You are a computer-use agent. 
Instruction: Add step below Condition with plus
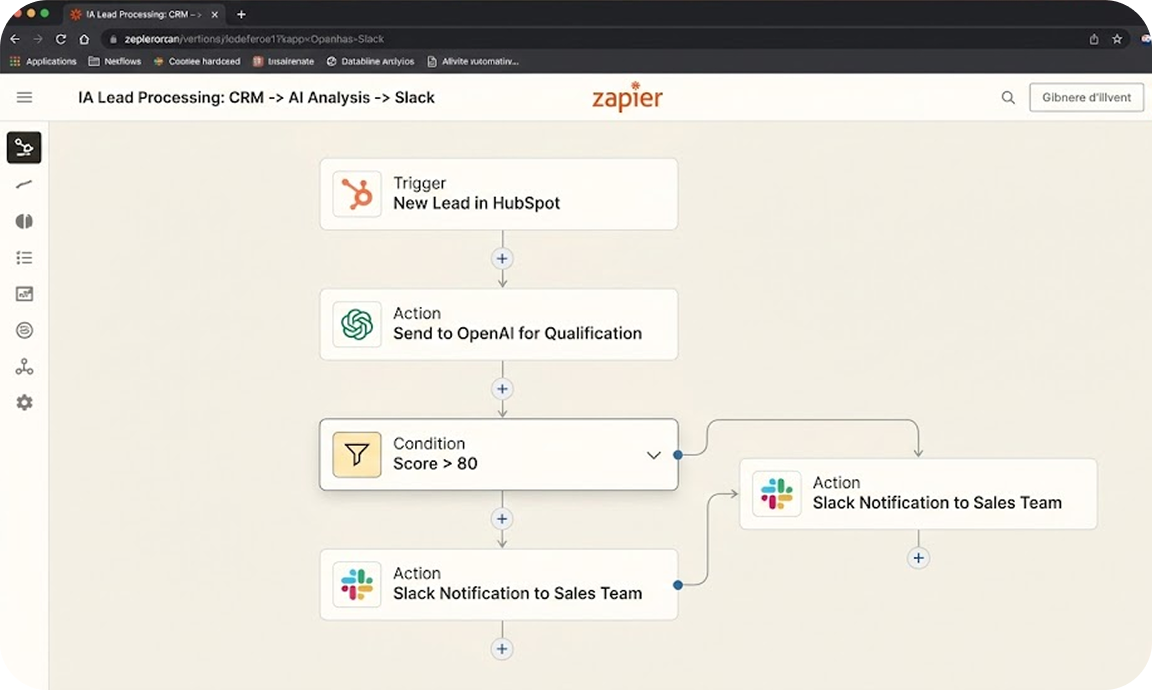click(502, 519)
